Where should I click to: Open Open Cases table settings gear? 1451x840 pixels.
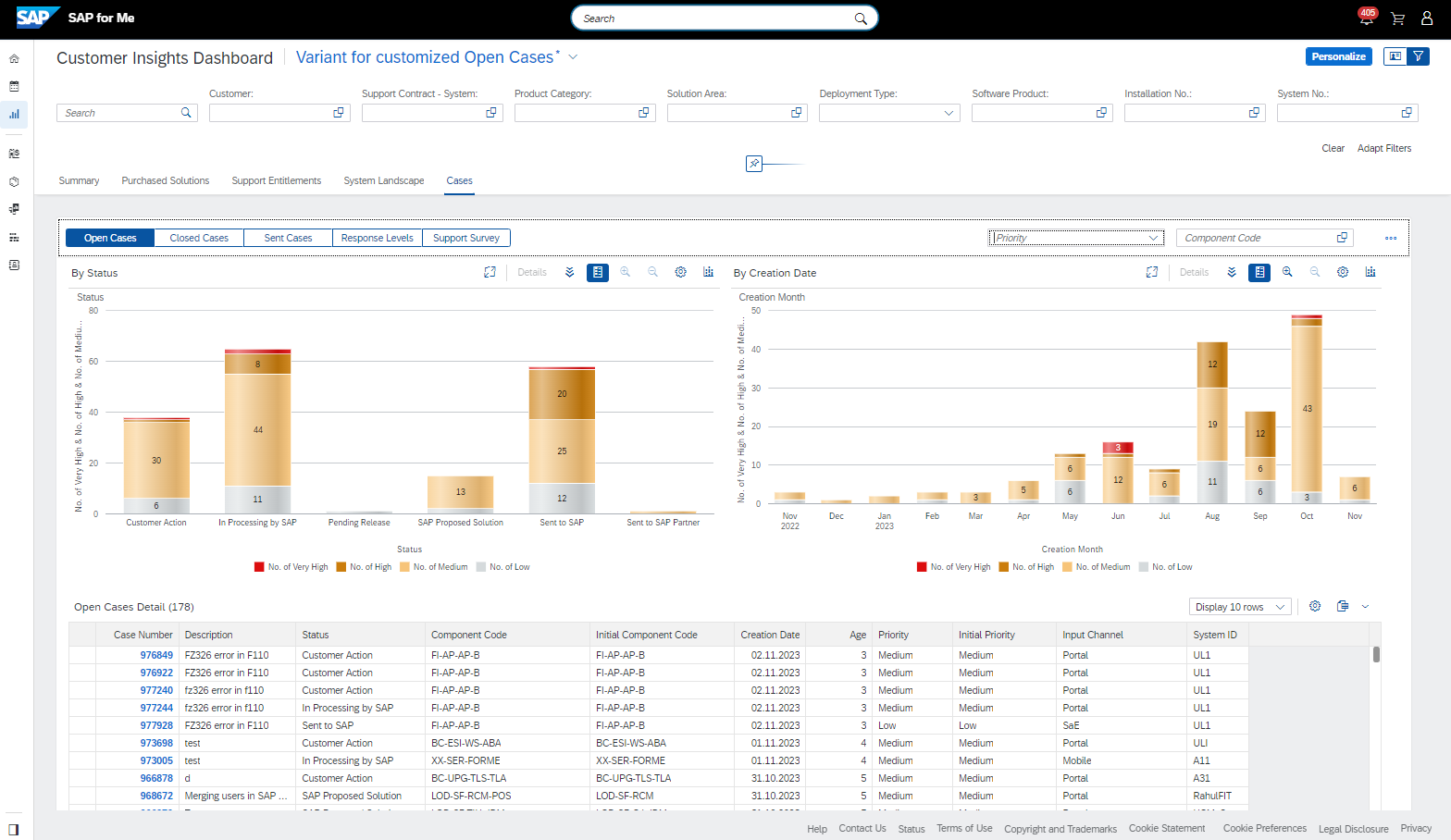tap(1315, 607)
